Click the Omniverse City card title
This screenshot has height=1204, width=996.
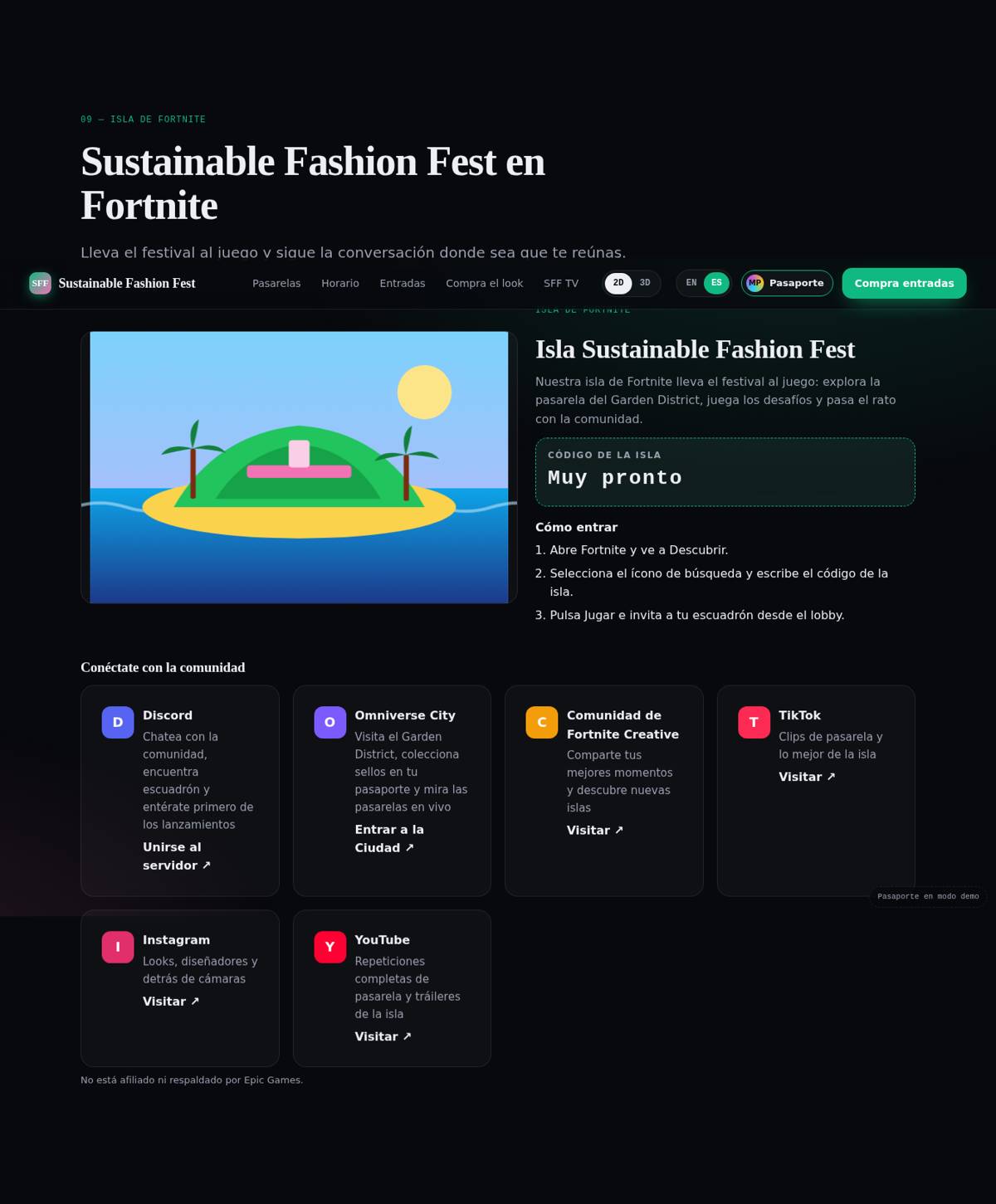(405, 715)
